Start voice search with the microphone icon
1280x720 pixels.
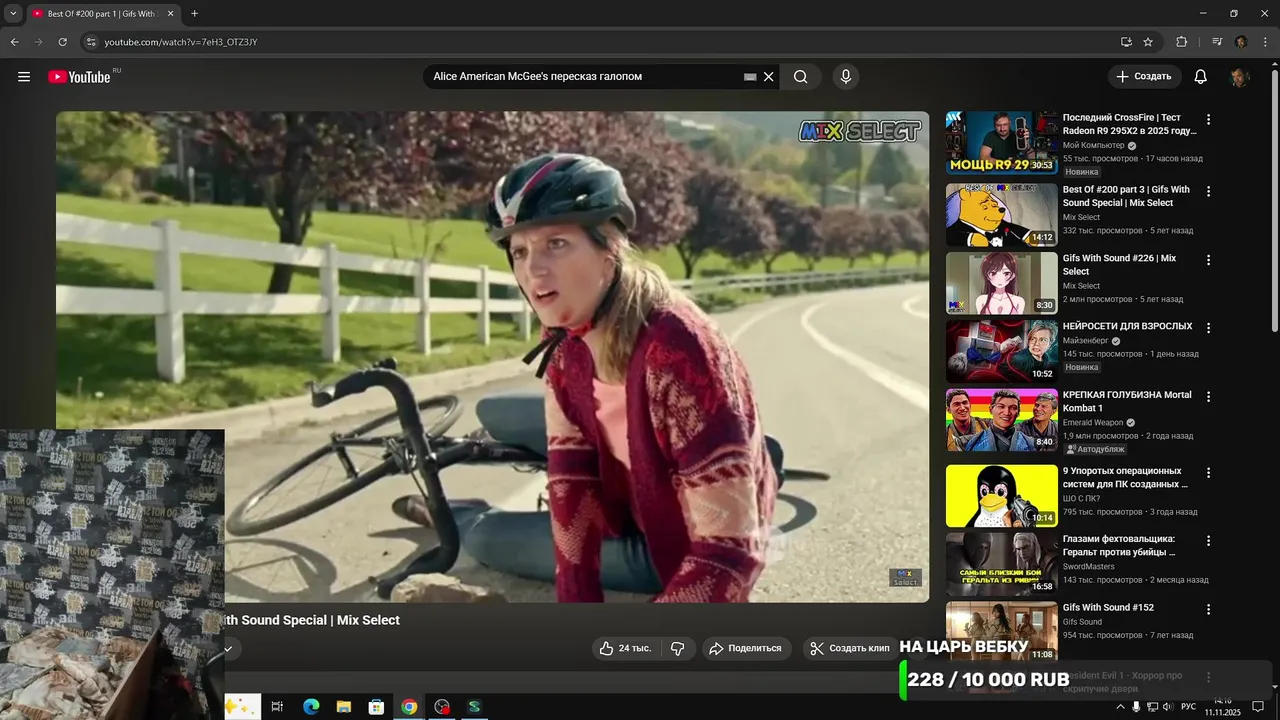[x=846, y=77]
